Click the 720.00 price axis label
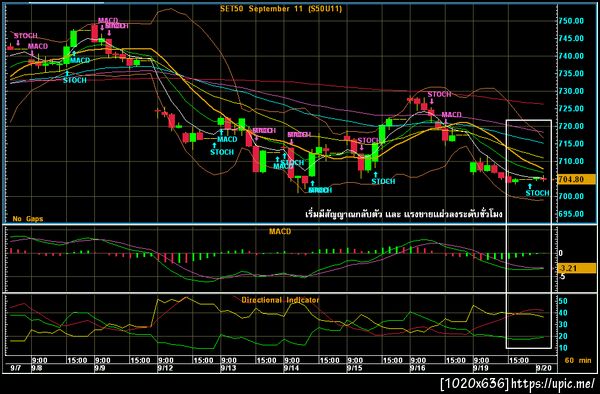This screenshot has height=394, width=600. pos(571,126)
